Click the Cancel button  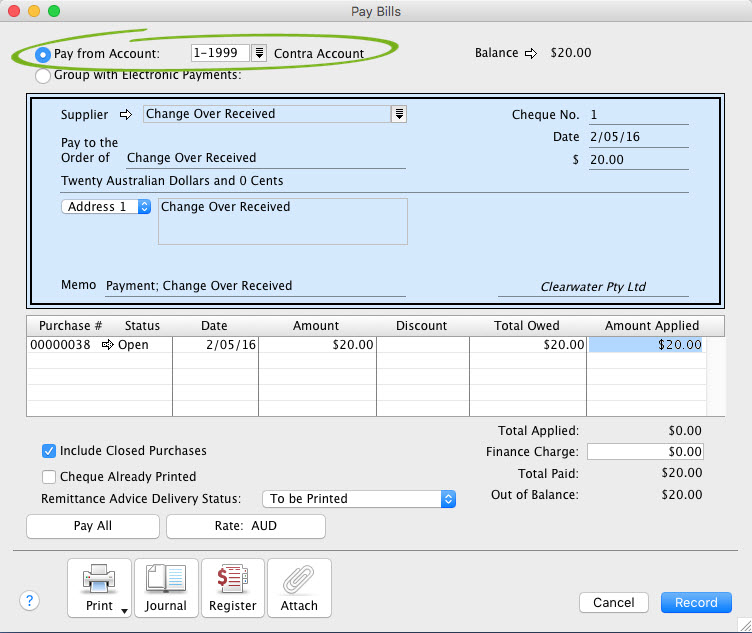point(614,602)
